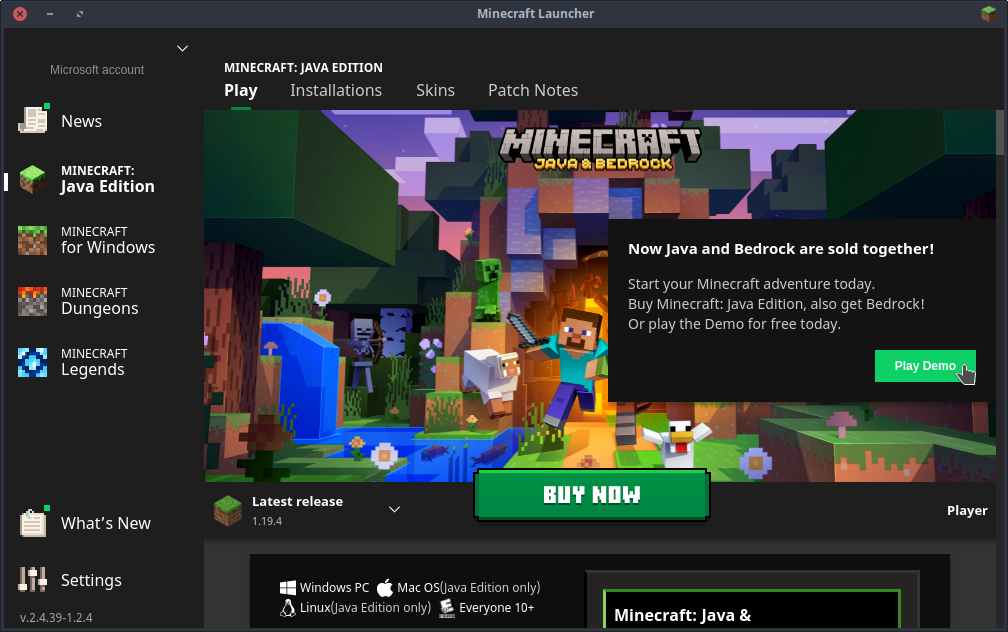Image resolution: width=1008 pixels, height=632 pixels.
Task: Click the Windows PC logo icon
Action: (287, 587)
